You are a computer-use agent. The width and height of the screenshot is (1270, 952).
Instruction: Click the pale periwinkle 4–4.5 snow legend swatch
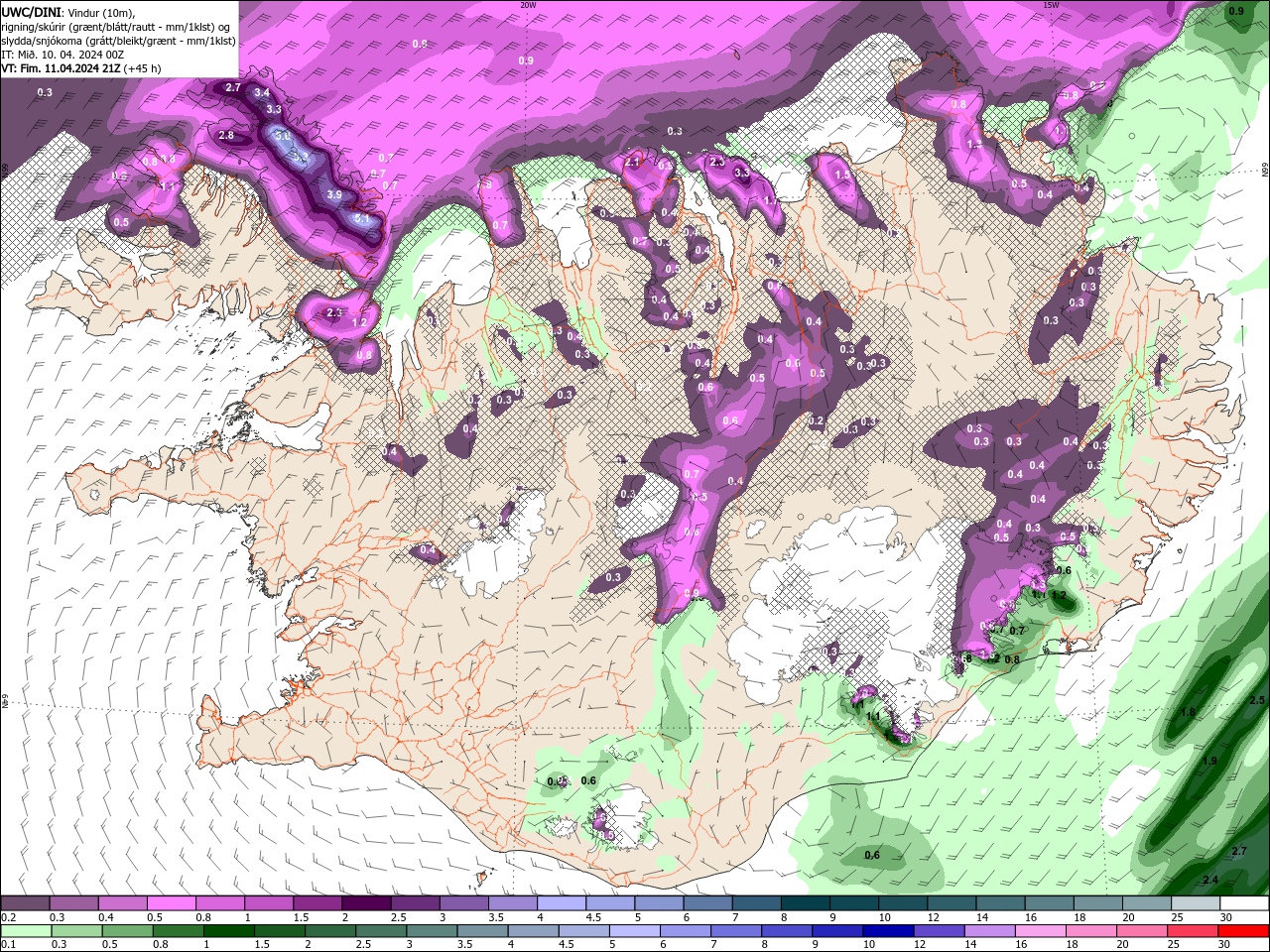[x=562, y=903]
